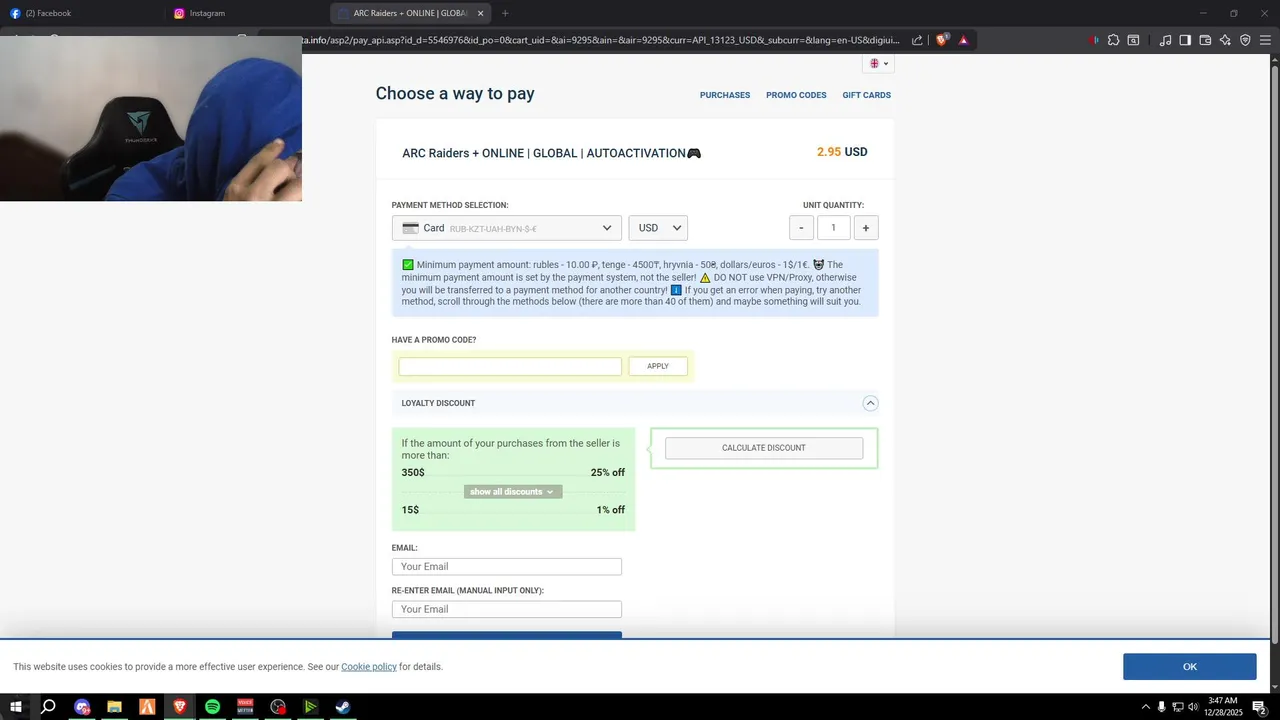Open the Cookie policy link
Viewport: 1280px width, 720px height.
tap(369, 667)
